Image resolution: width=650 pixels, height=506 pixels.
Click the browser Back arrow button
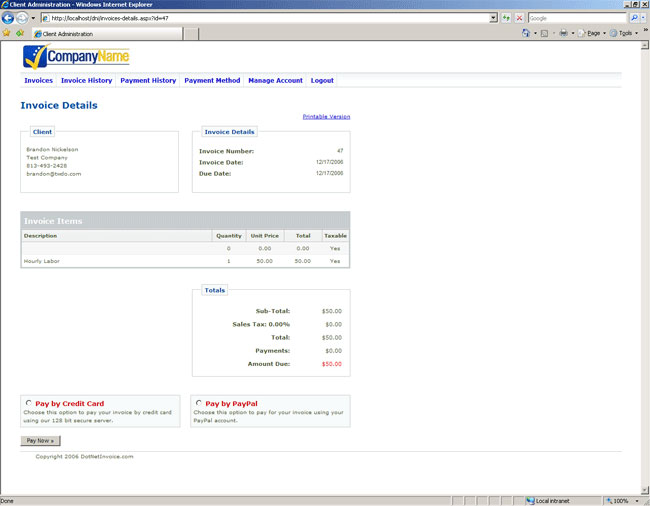8,18
